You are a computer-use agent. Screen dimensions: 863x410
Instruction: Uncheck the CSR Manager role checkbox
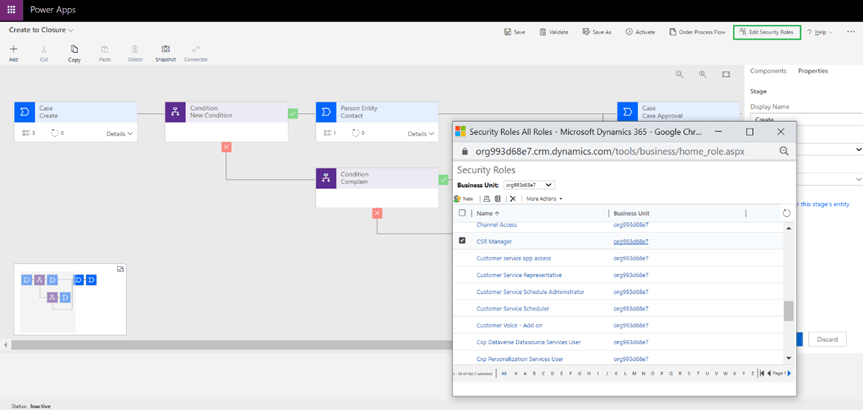point(462,241)
